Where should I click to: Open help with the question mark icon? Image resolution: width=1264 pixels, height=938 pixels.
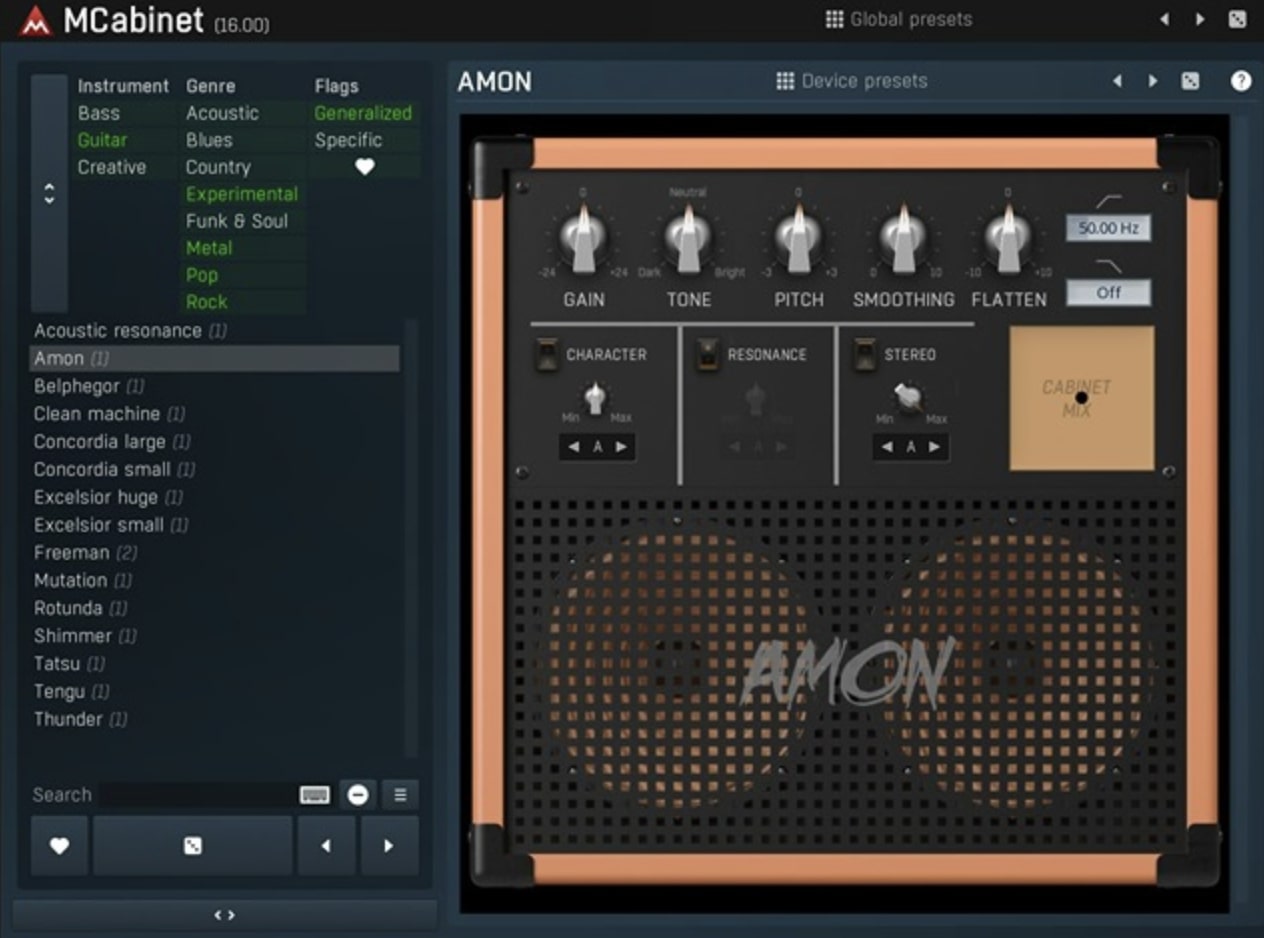pyautogui.click(x=1241, y=81)
